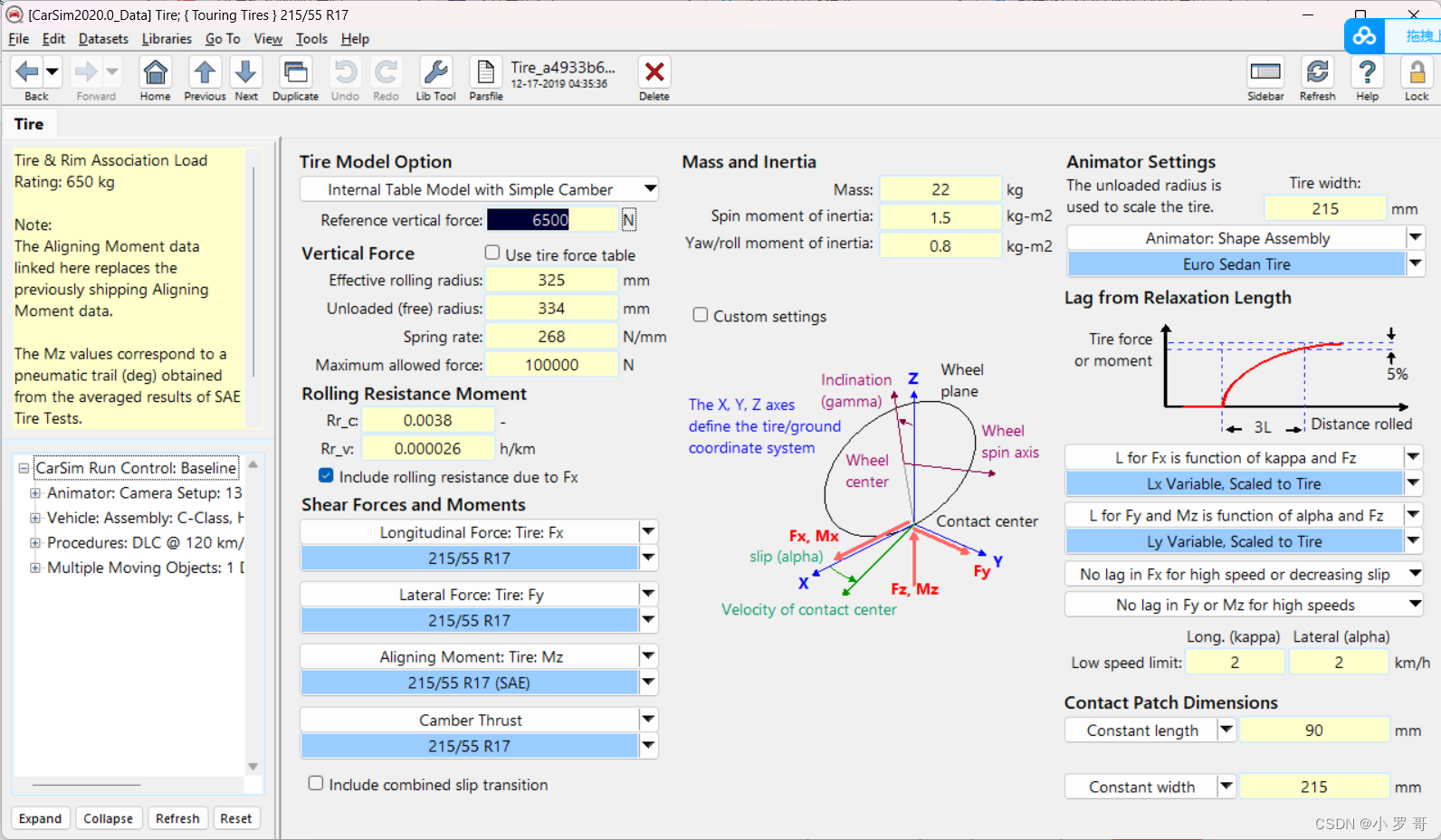Click the Lx Variable, Scaled to Tire link
This screenshot has width=1441, height=840.
coord(1234,483)
